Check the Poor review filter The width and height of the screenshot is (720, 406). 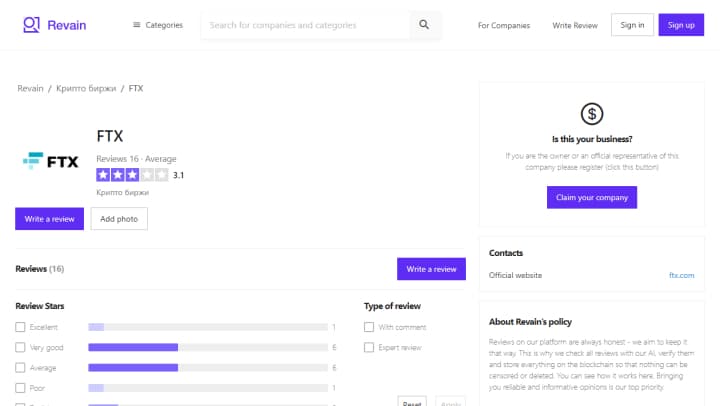tap(20, 388)
